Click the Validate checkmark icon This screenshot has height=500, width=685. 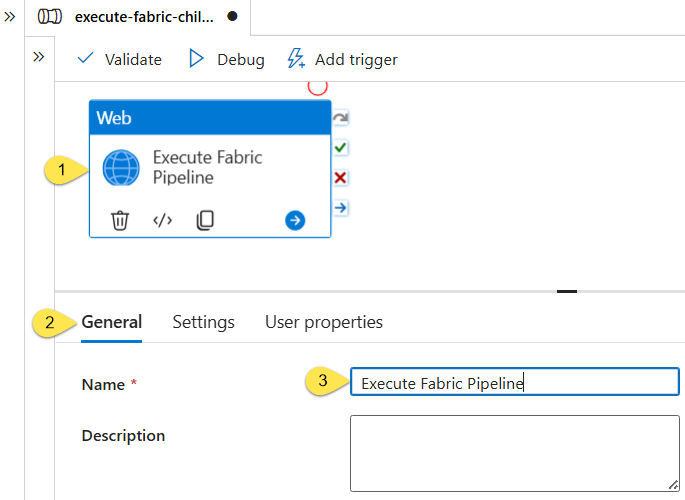coord(85,58)
